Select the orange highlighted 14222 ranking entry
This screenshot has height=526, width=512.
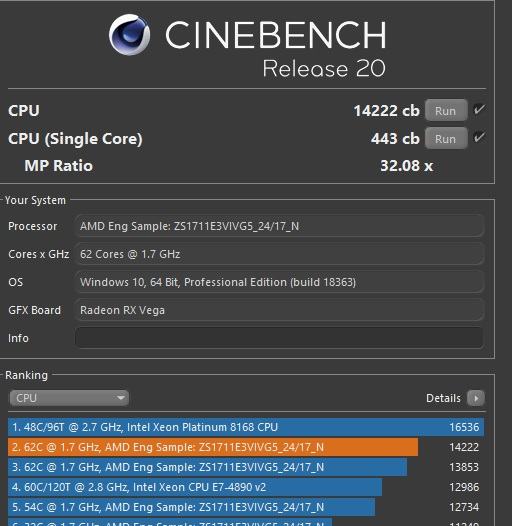click(246, 447)
